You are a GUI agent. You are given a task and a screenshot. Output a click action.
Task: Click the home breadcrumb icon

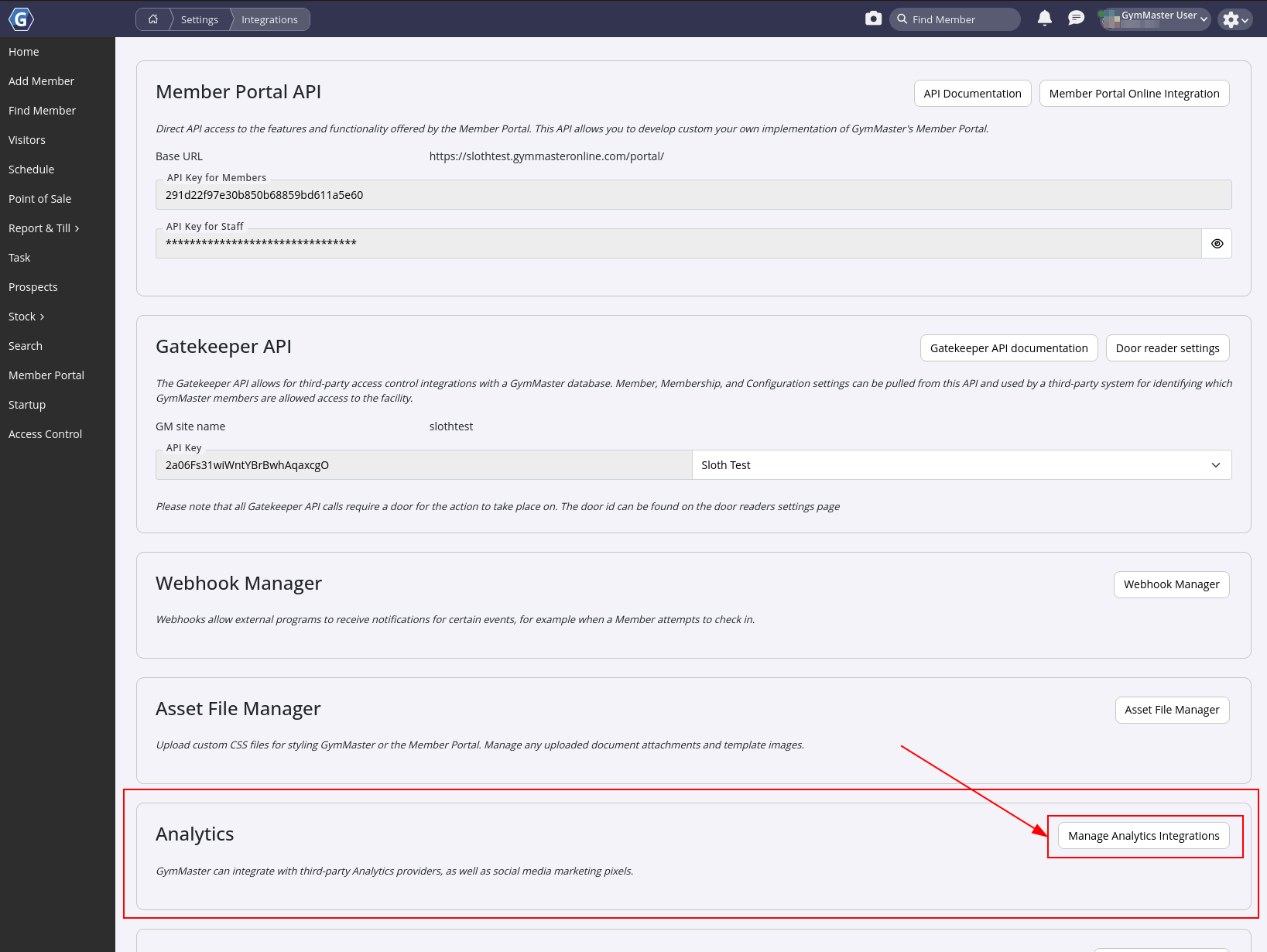(x=153, y=19)
